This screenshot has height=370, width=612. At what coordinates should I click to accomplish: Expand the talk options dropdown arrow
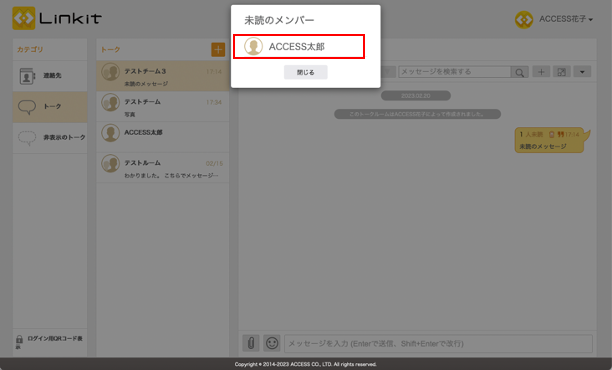[582, 72]
